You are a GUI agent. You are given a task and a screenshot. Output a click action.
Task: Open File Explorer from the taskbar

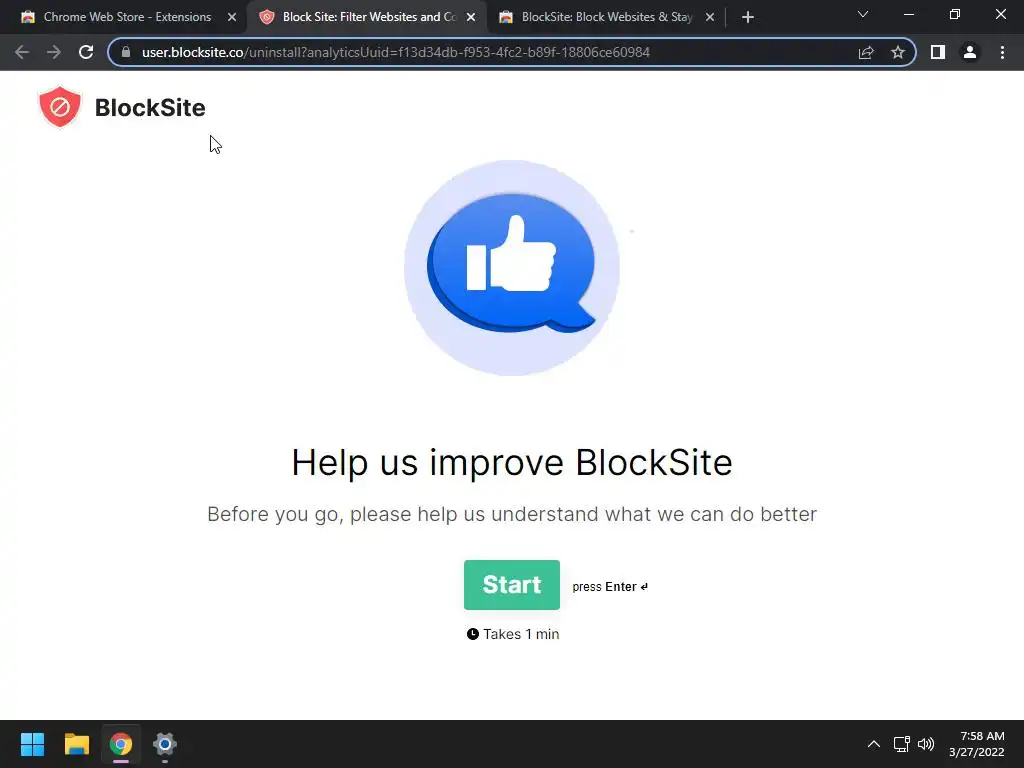click(76, 744)
